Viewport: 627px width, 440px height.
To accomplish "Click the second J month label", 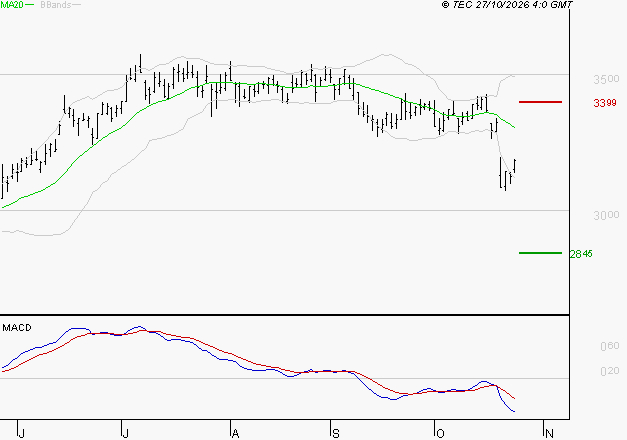I will click(126, 433).
